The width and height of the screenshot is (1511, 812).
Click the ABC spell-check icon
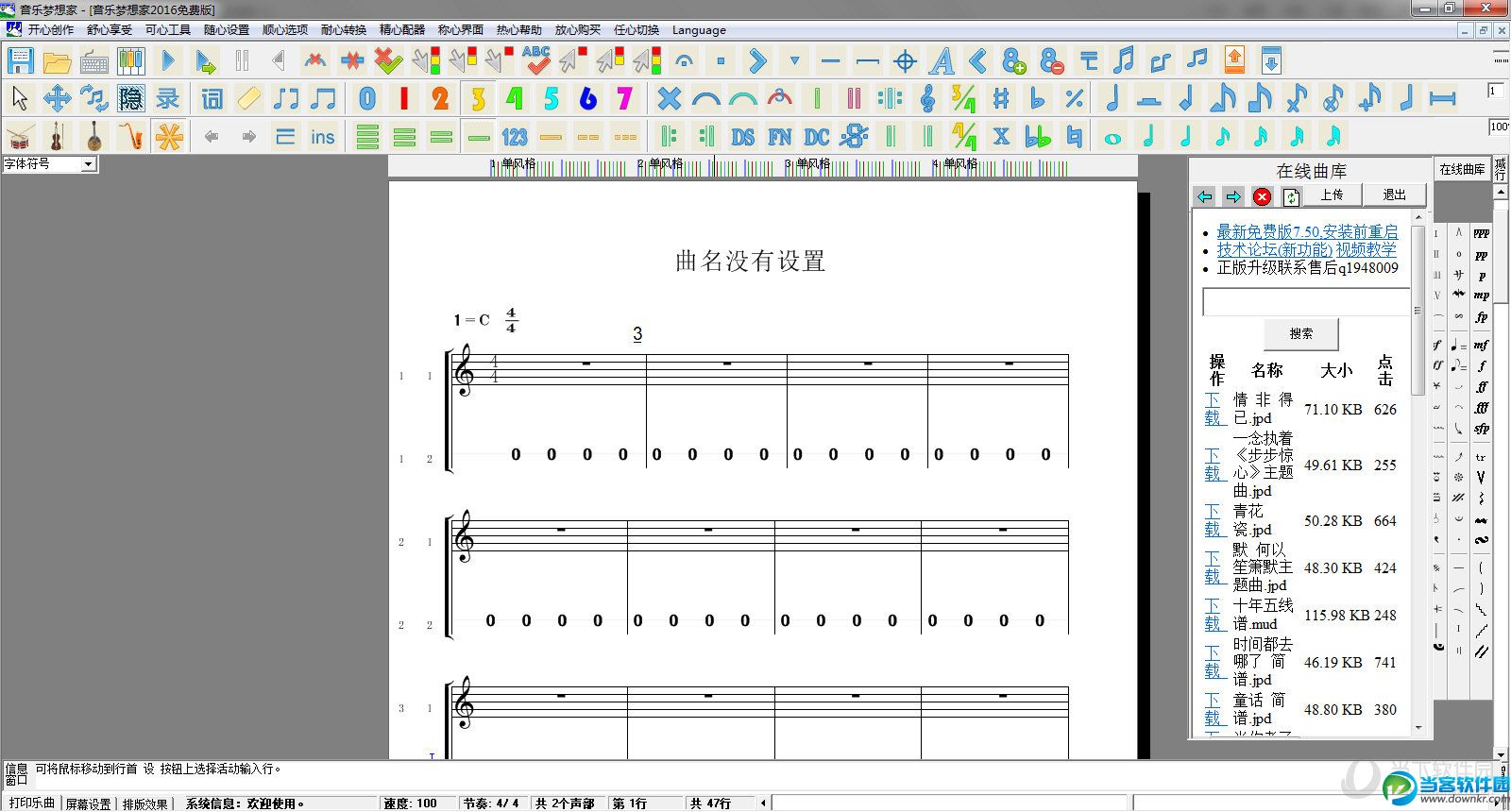pyautogui.click(x=535, y=61)
